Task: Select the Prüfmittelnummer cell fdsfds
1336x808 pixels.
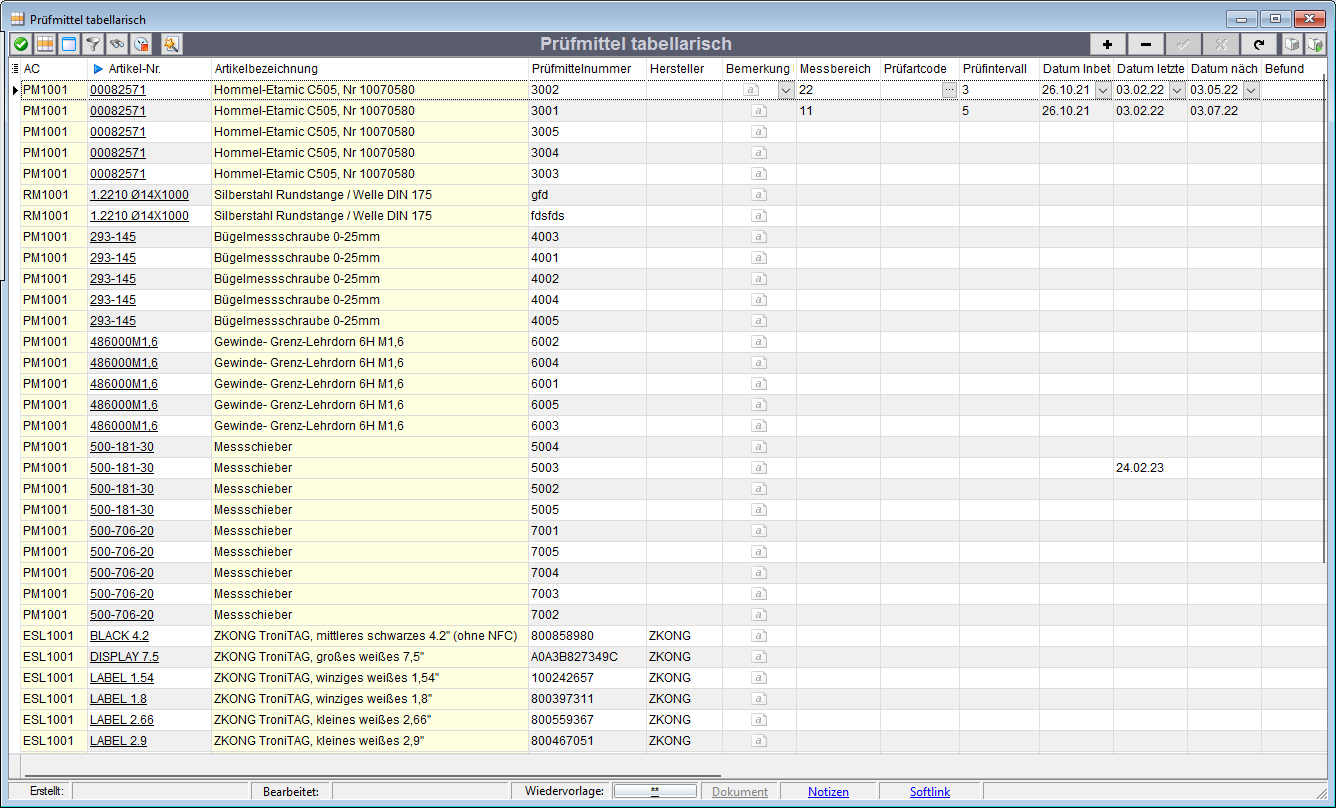Action: pos(587,216)
